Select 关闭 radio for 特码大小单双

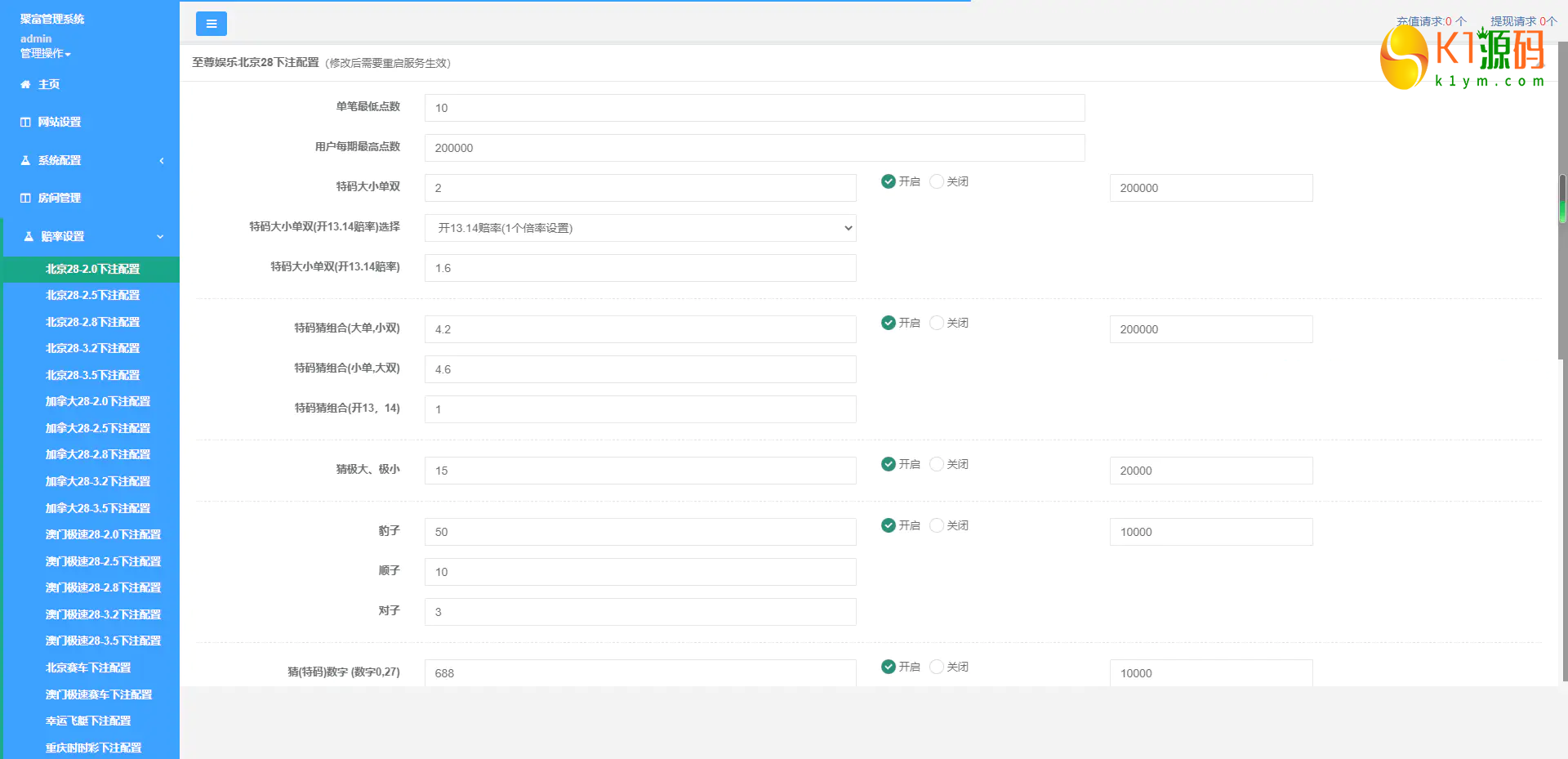coord(937,181)
